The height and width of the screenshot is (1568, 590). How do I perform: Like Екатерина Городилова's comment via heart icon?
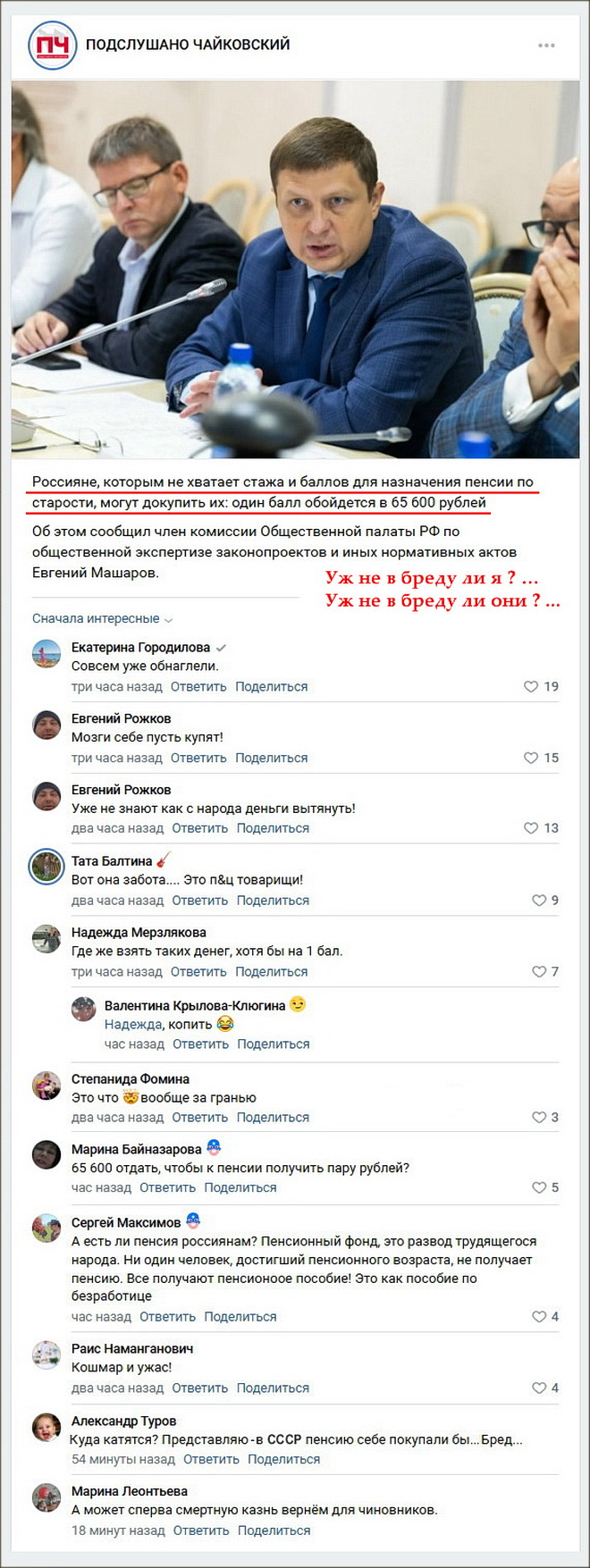531,686
